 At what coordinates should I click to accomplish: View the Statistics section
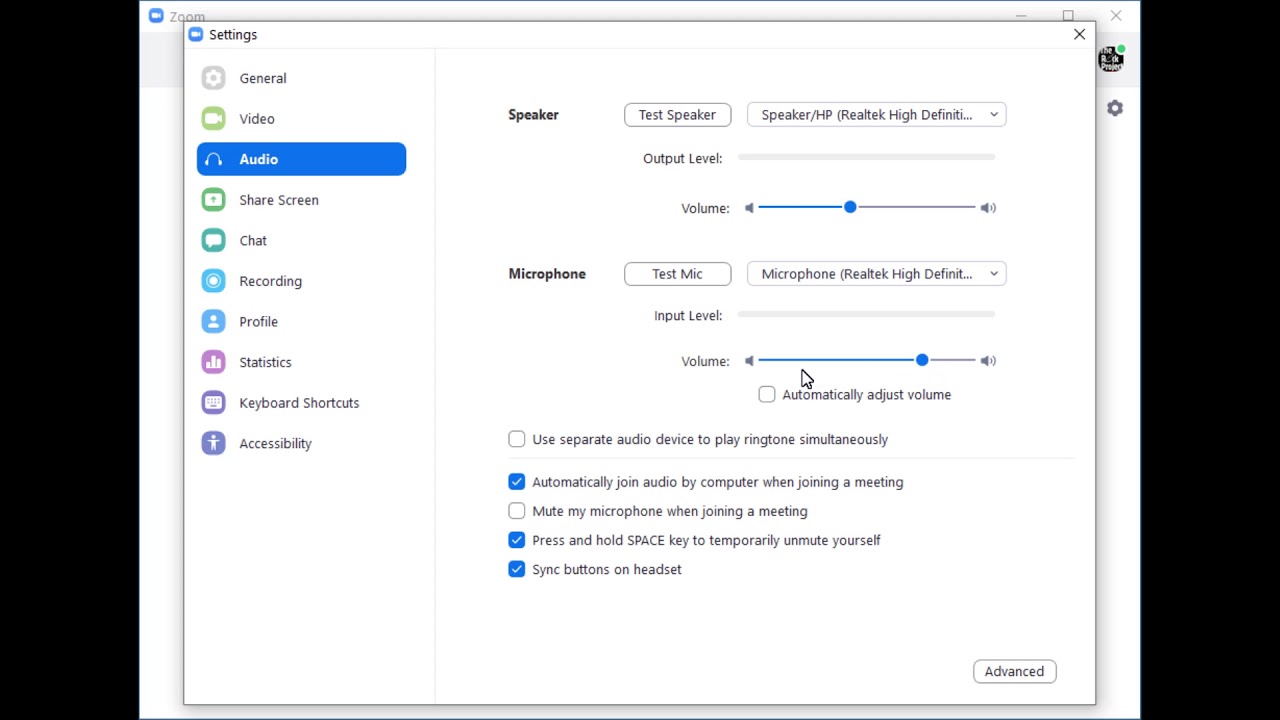point(301,362)
